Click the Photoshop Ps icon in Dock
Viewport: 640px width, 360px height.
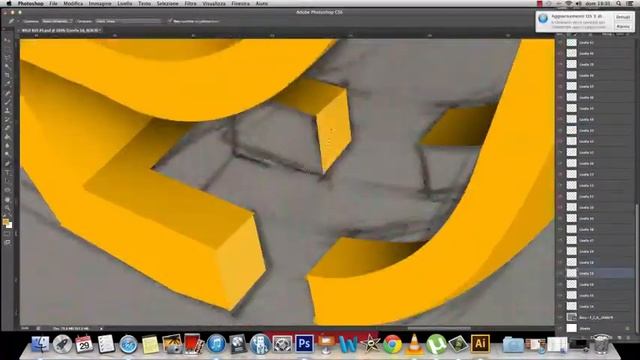tap(304, 344)
